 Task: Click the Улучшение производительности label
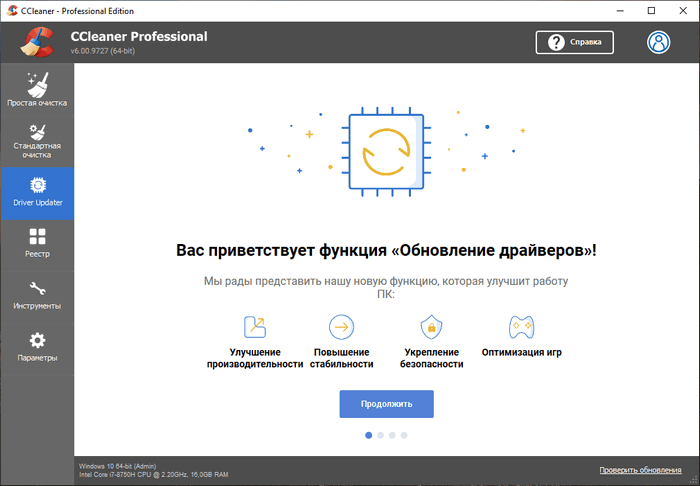click(255, 358)
